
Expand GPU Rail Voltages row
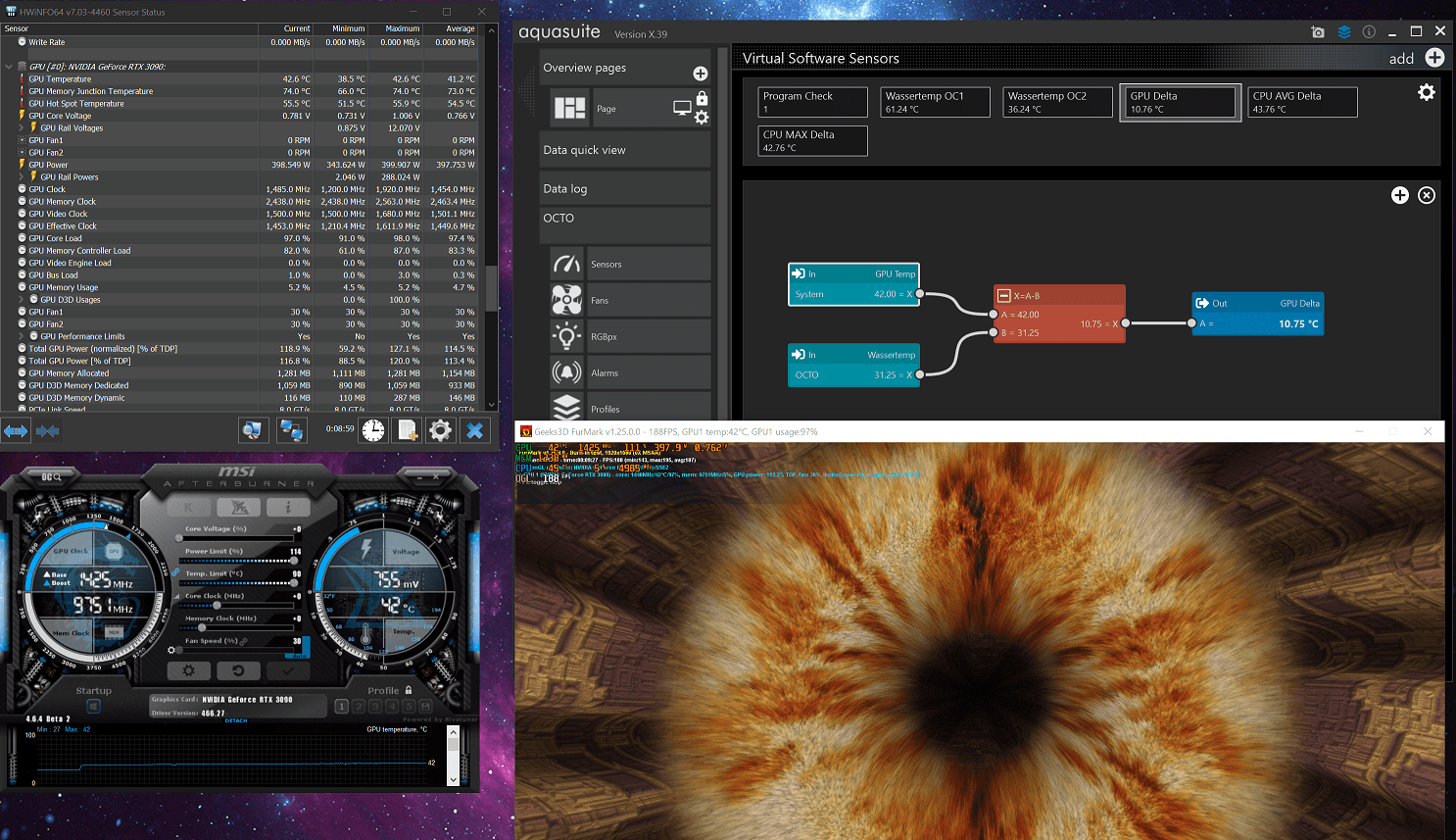[x=22, y=127]
